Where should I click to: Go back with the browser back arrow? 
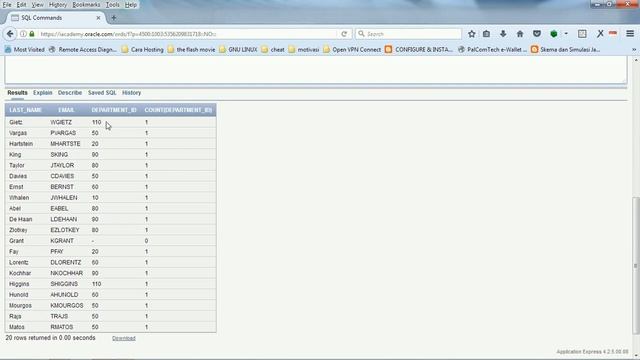pos(10,34)
